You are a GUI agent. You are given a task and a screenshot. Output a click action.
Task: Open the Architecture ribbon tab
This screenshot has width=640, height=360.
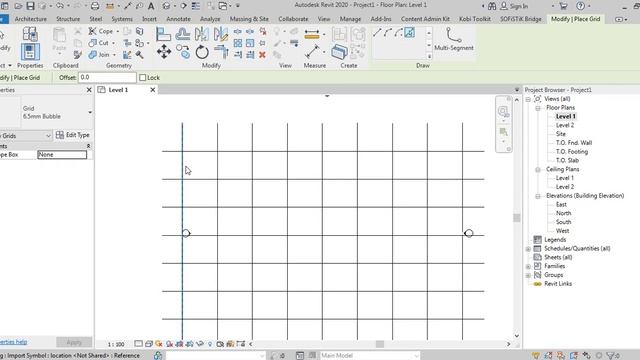coord(31,19)
